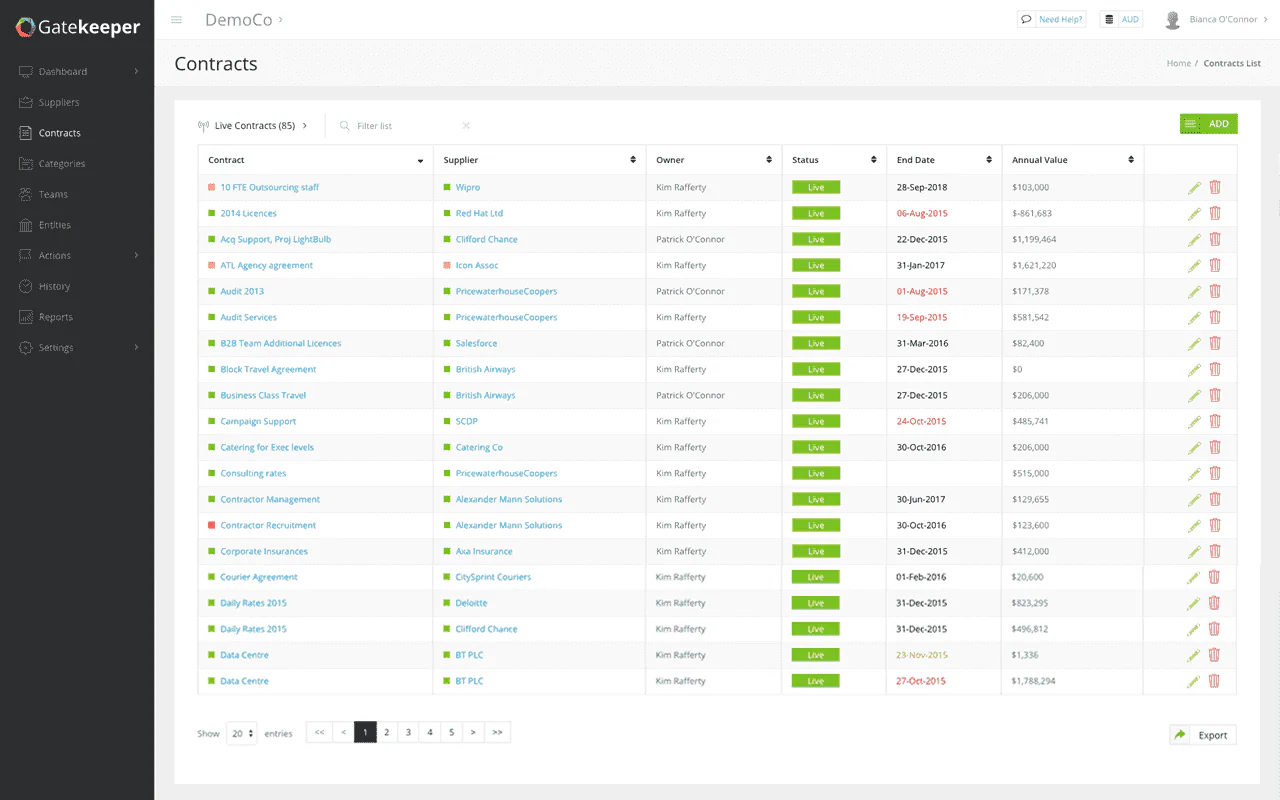Edit the ATL Agency agreement row
The image size is (1280, 800).
pos(1194,265)
